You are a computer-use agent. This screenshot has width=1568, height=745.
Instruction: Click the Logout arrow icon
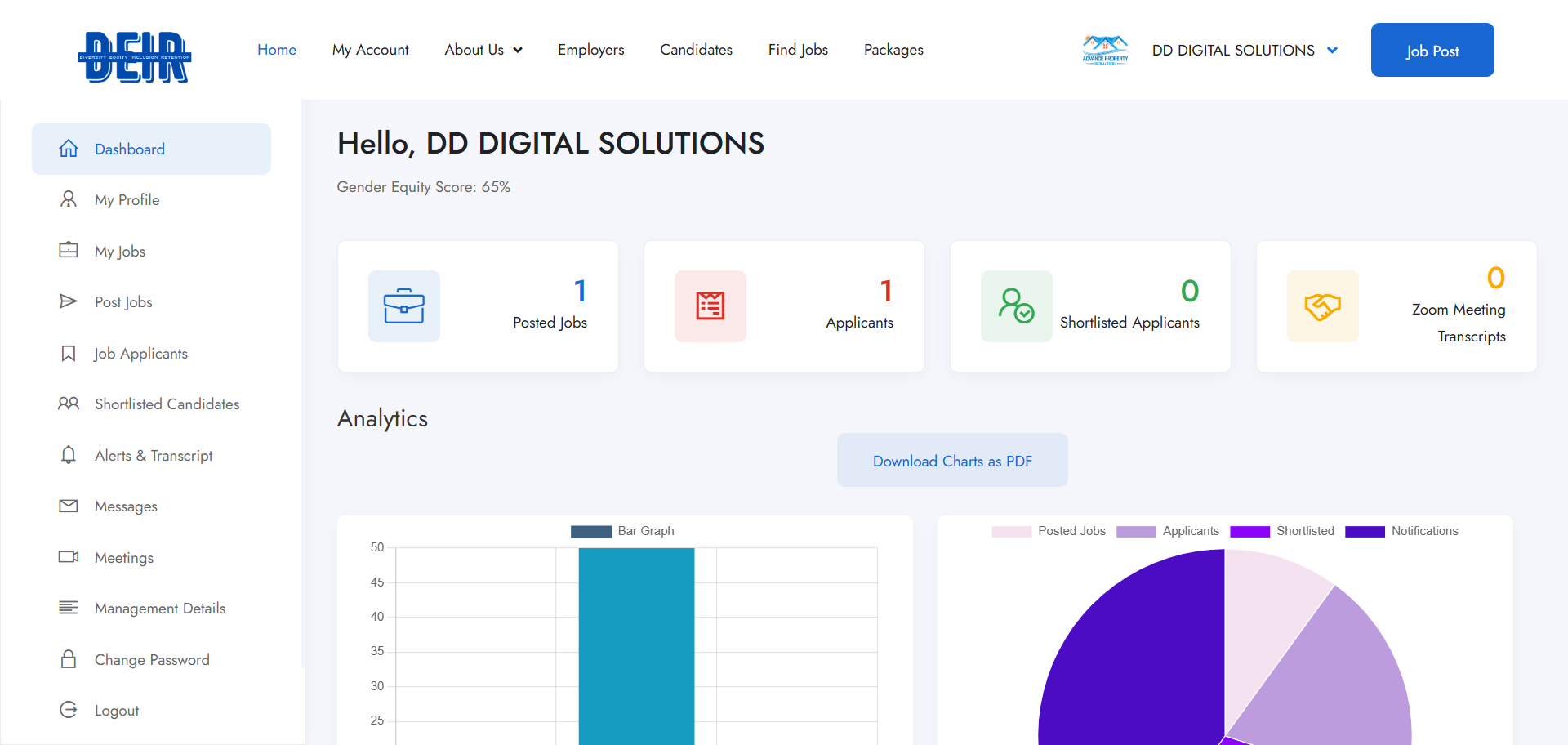(x=69, y=710)
